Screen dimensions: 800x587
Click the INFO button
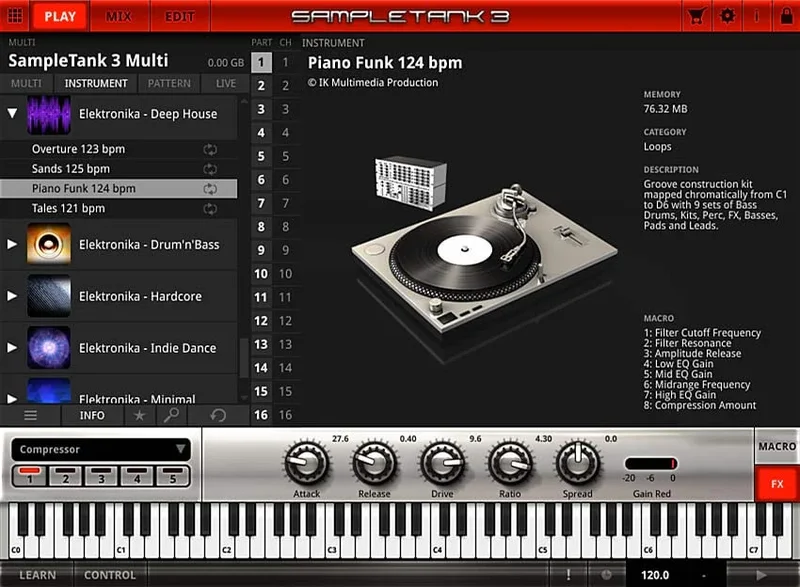[92, 415]
